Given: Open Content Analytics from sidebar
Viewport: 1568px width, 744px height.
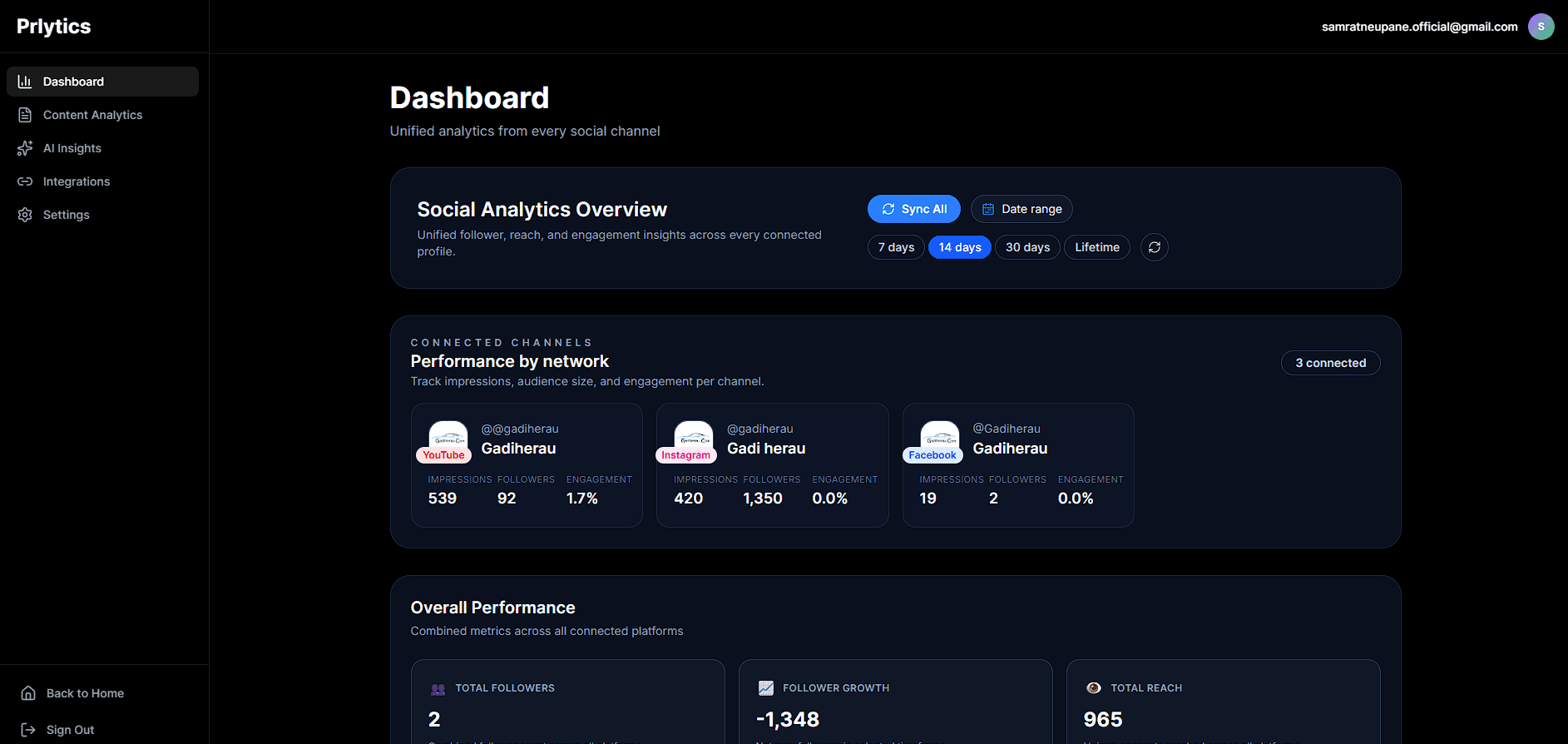Looking at the screenshot, I should coord(92,115).
